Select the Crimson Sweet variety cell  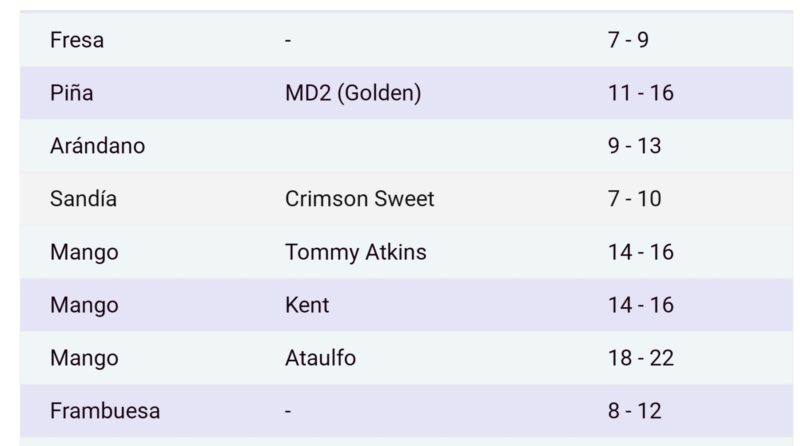point(359,199)
